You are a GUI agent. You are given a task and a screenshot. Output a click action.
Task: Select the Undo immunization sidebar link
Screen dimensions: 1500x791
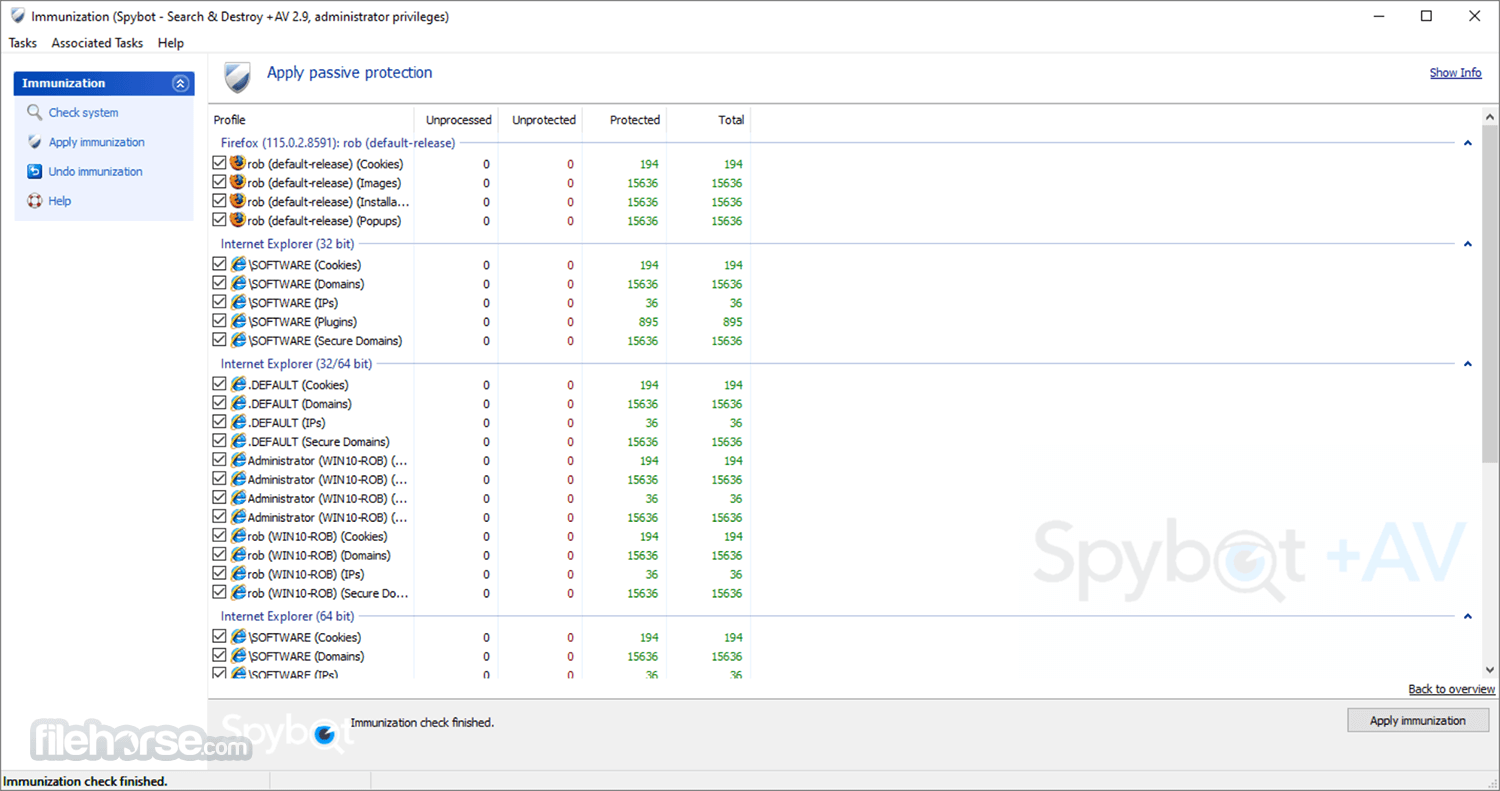[95, 171]
